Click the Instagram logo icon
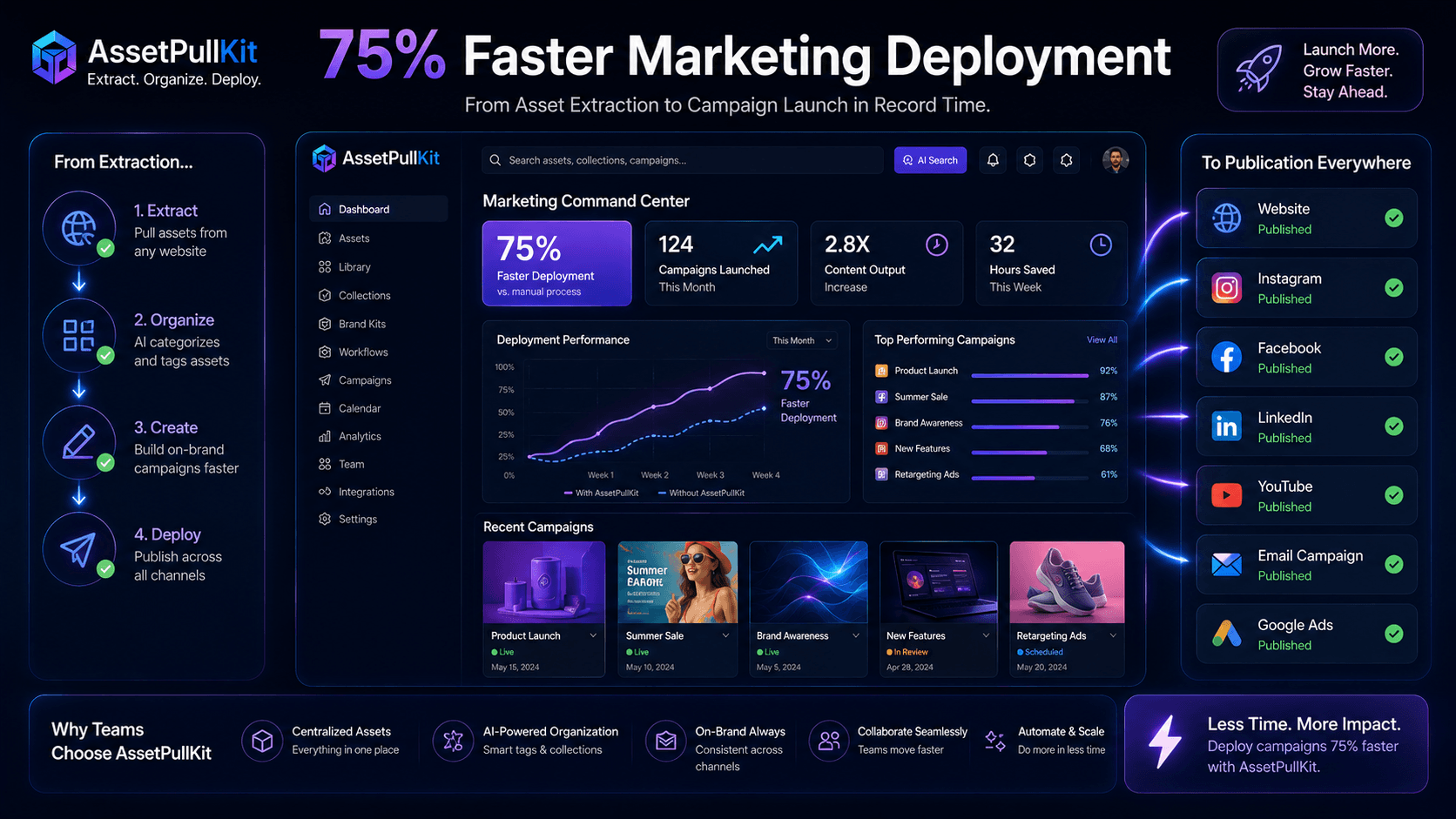 1226,287
